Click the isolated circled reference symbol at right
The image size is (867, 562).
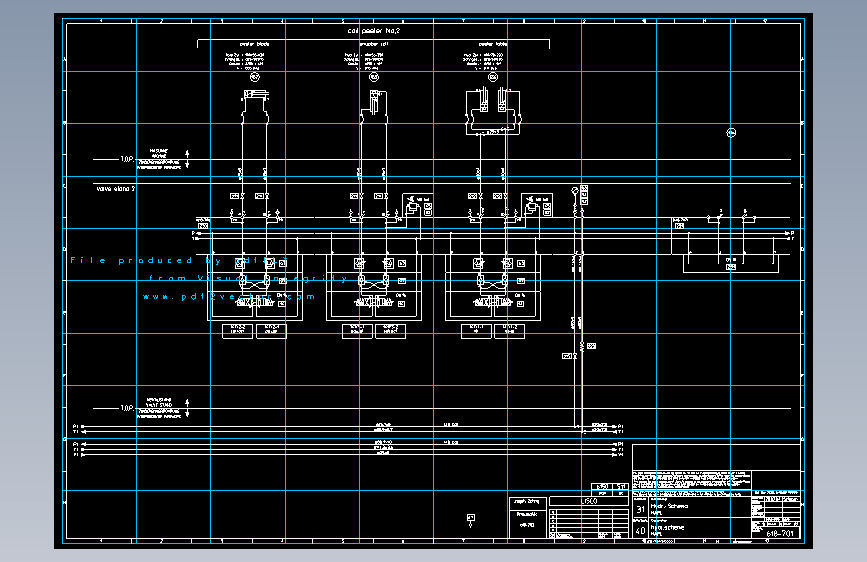pos(731,133)
